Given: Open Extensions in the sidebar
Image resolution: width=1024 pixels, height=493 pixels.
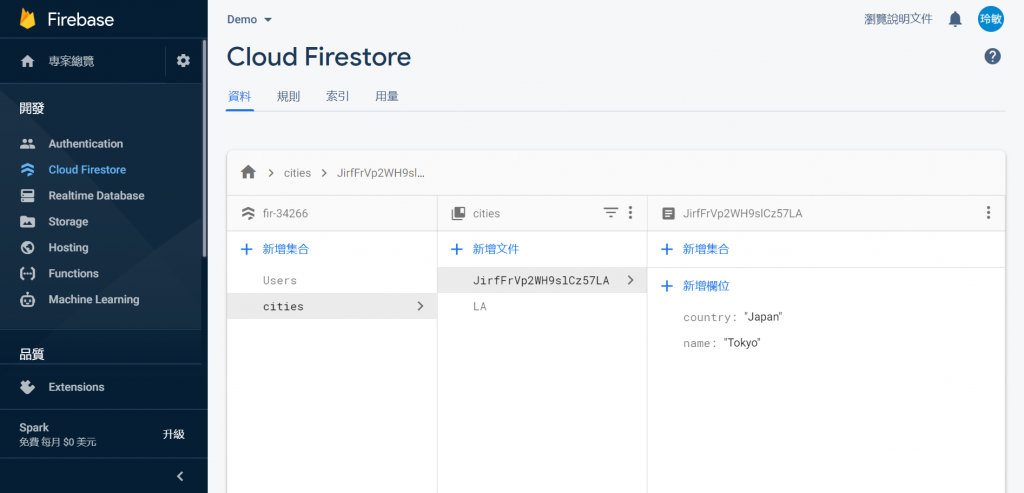Looking at the screenshot, I should coord(76,387).
